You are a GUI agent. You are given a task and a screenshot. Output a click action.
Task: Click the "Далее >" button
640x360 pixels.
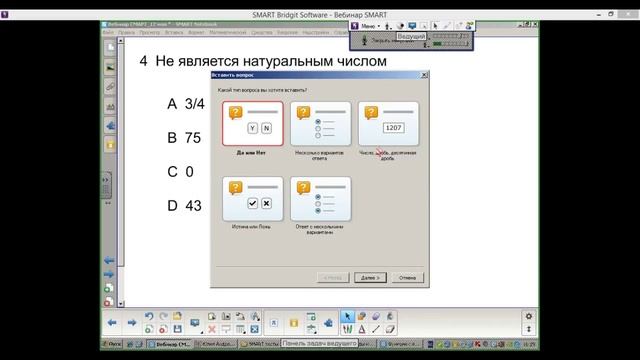coord(370,278)
